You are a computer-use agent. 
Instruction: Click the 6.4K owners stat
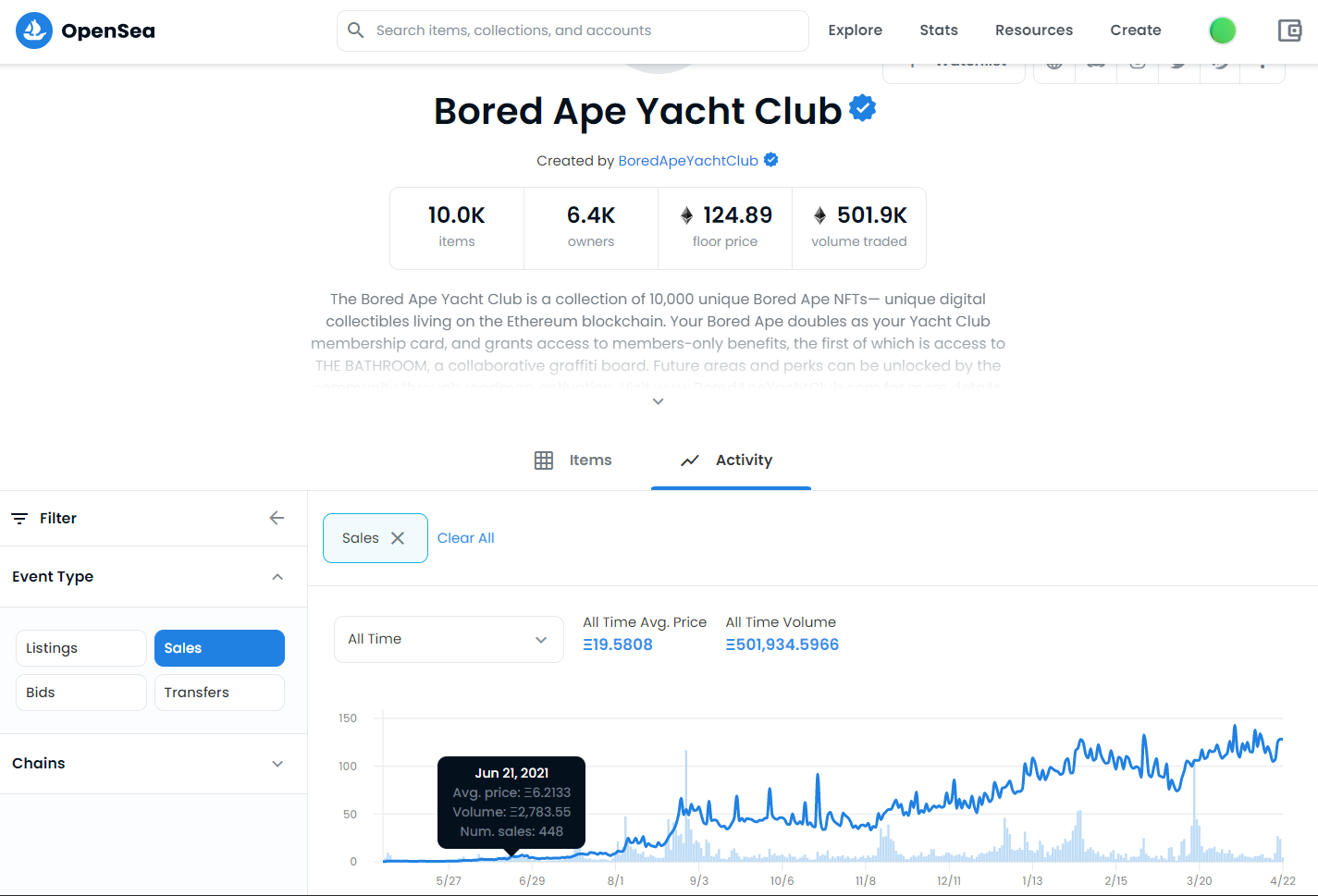(591, 227)
